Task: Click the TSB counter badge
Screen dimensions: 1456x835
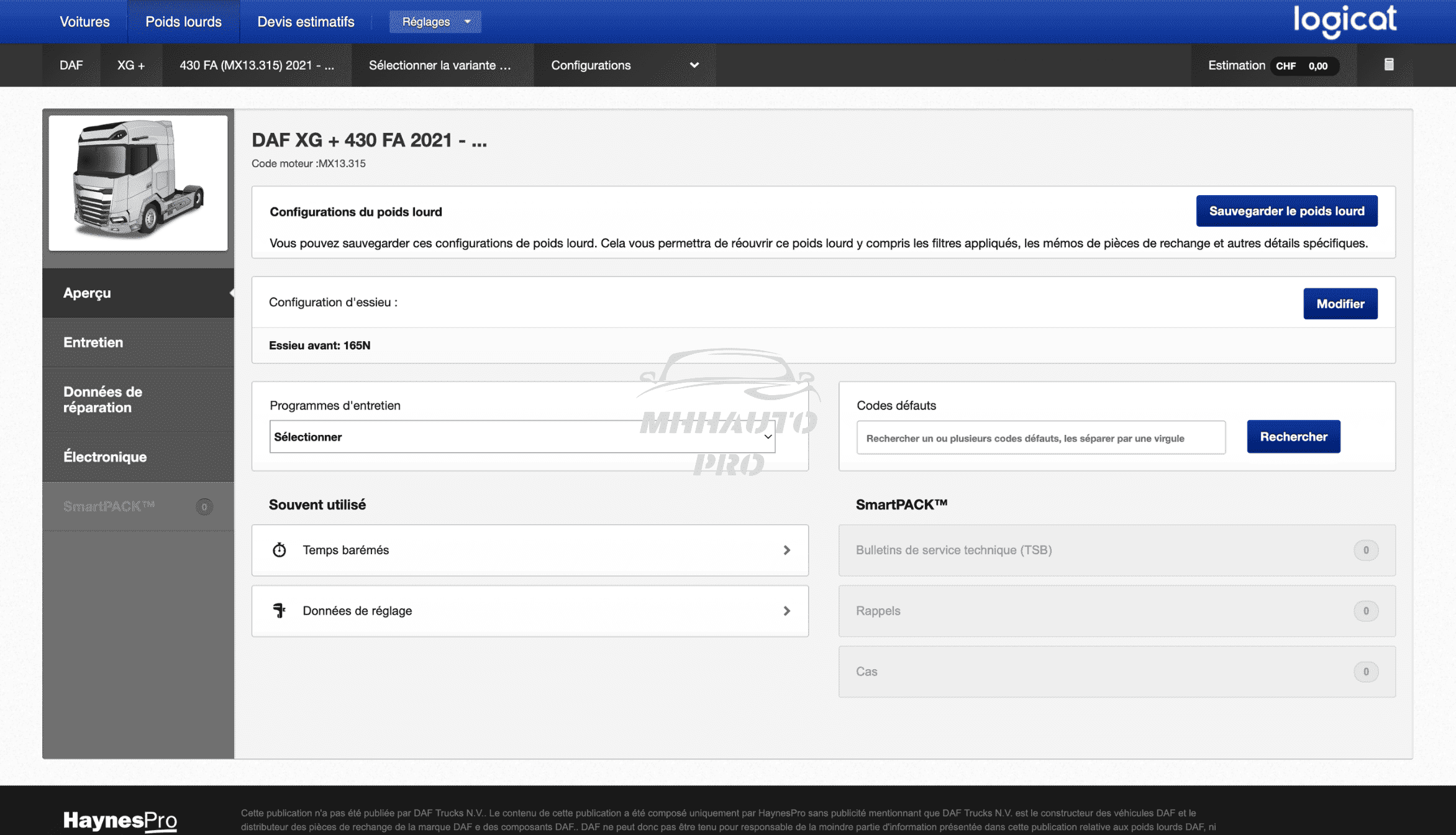Action: 1365,550
